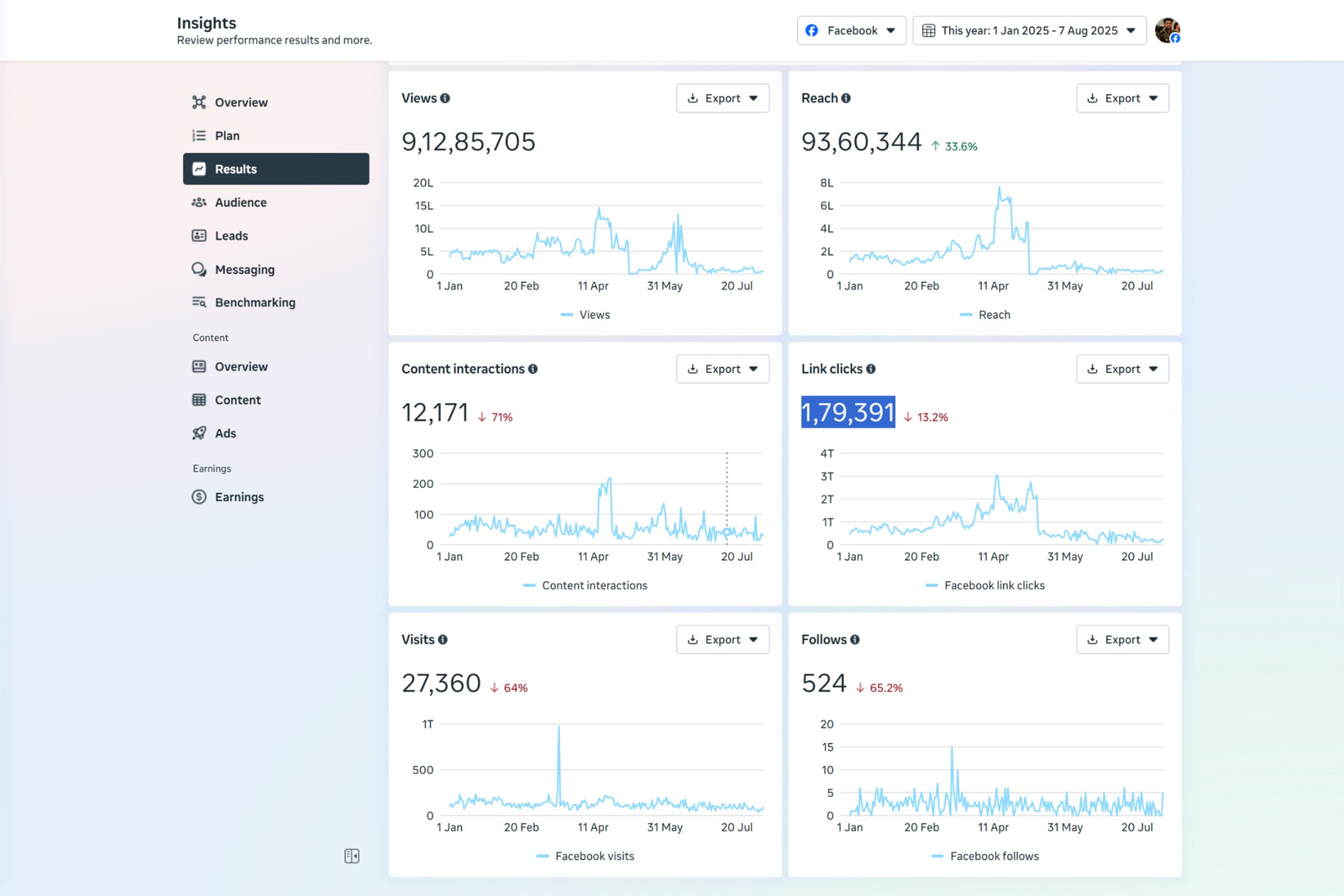Export the Reach chart data

[x=1122, y=98]
